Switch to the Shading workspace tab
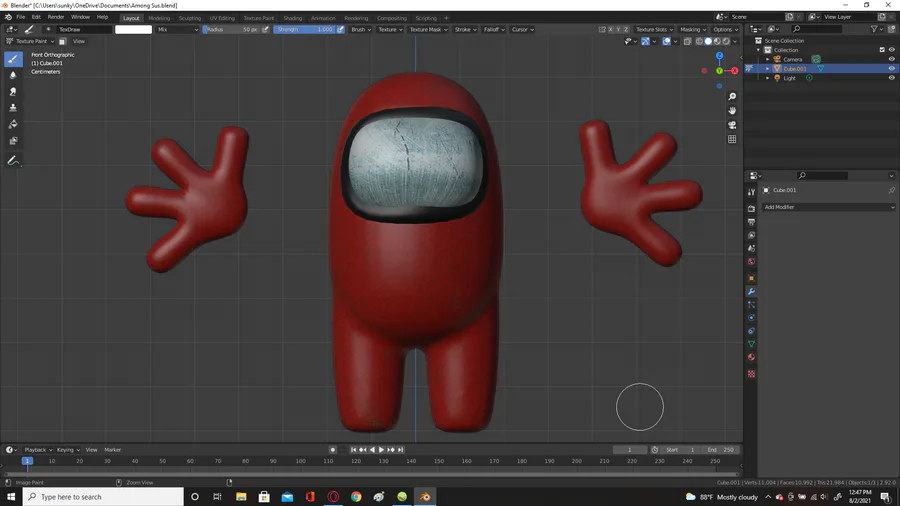900x506 pixels. click(x=293, y=18)
